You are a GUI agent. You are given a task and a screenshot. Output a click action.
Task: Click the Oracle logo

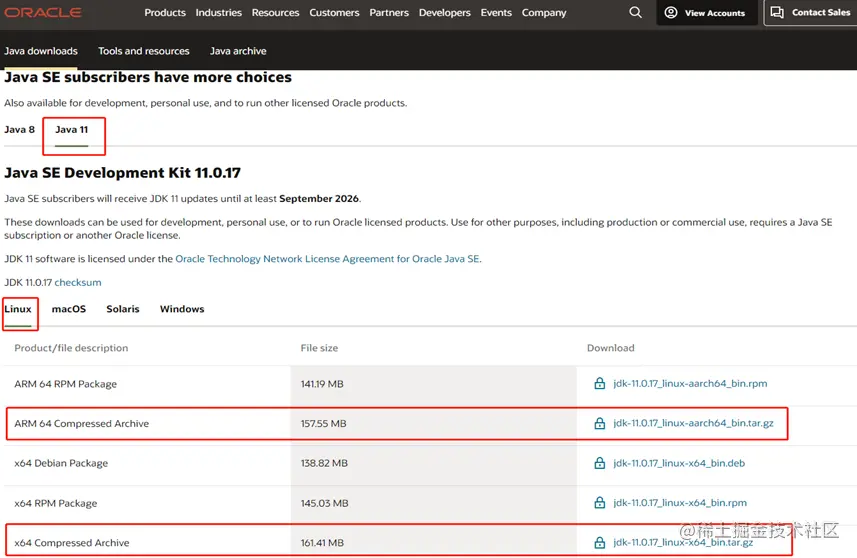coord(41,13)
